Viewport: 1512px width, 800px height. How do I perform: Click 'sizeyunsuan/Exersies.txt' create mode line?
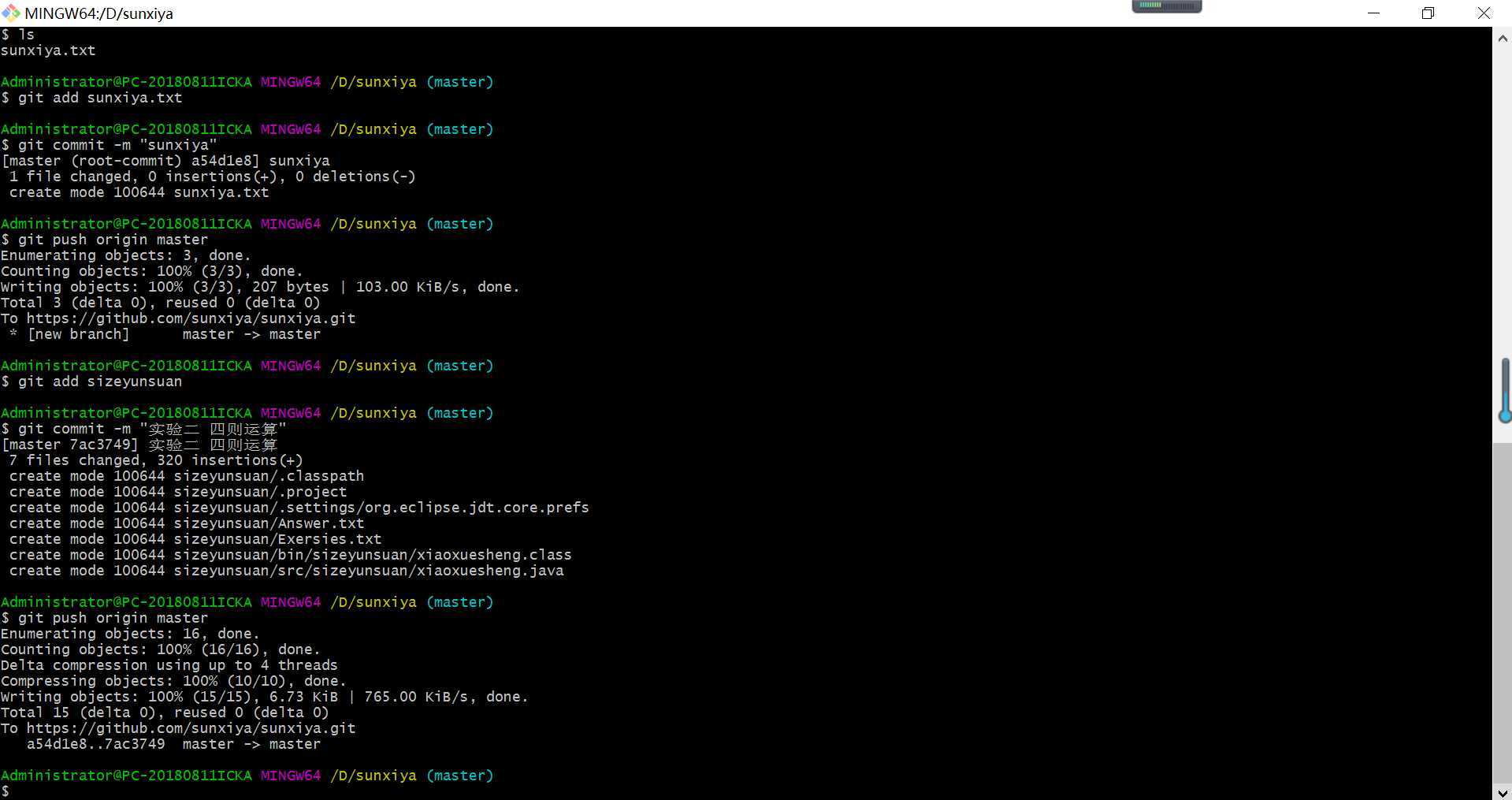coord(195,539)
